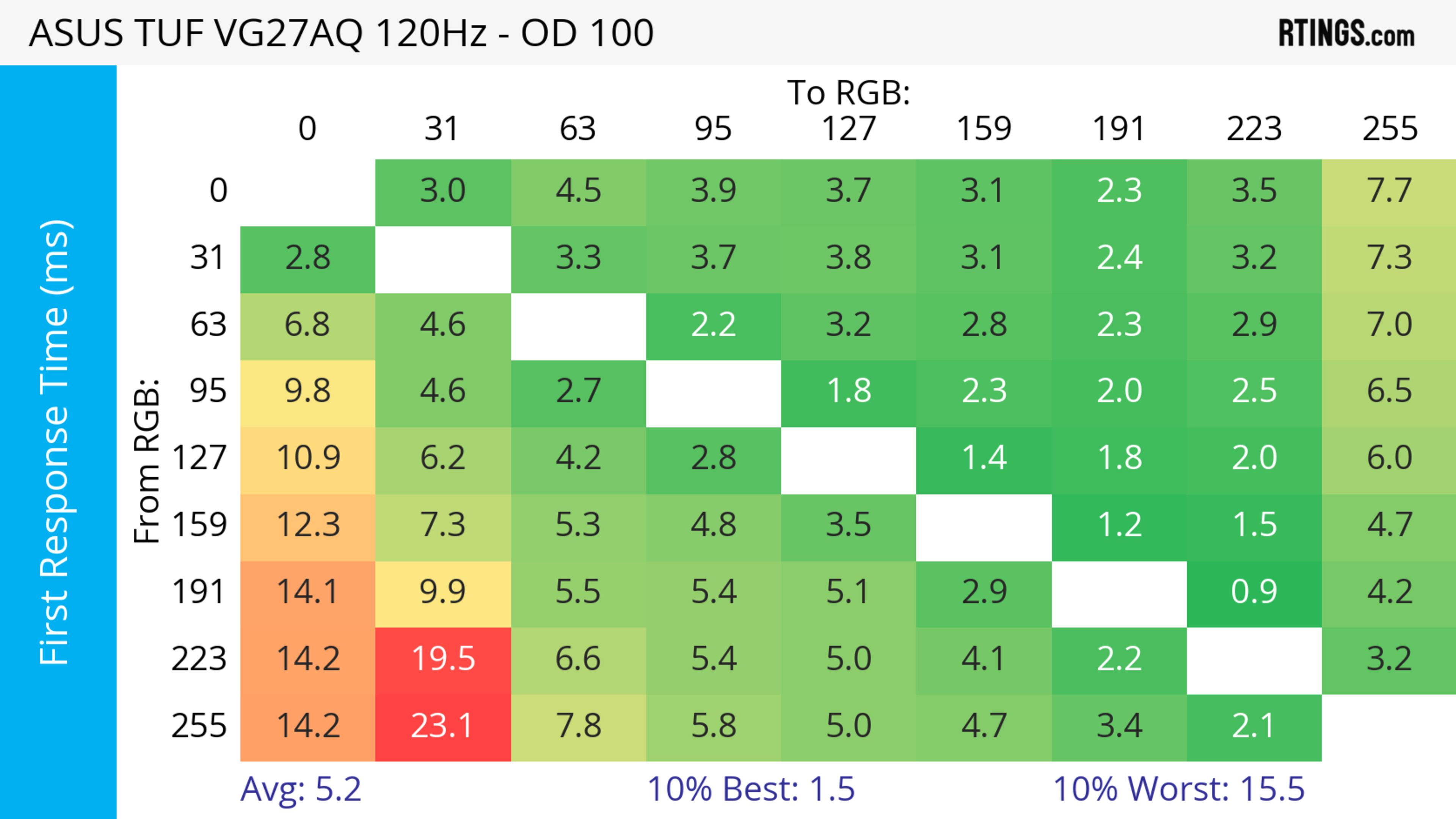Click the yellow 9.9 cell
This screenshot has width=1456, height=819.
coord(442,592)
